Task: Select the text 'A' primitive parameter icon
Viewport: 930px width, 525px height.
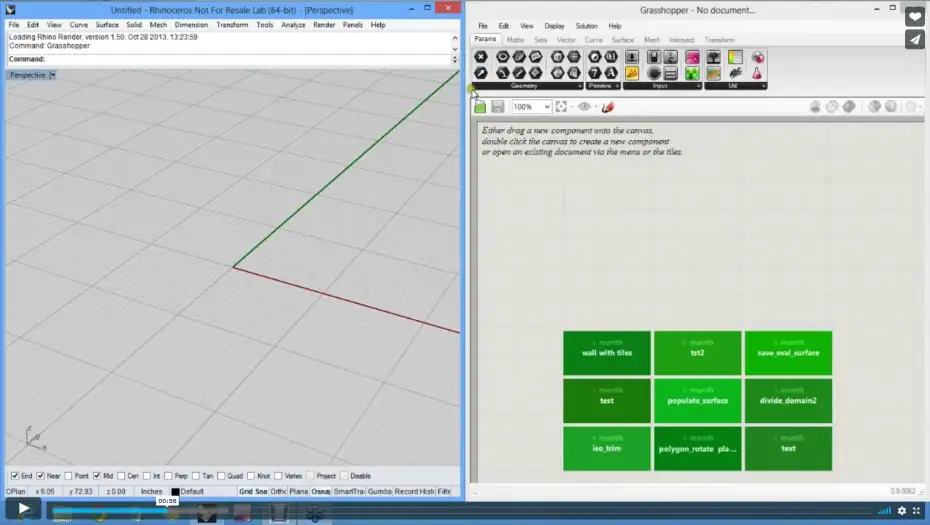Action: point(611,73)
